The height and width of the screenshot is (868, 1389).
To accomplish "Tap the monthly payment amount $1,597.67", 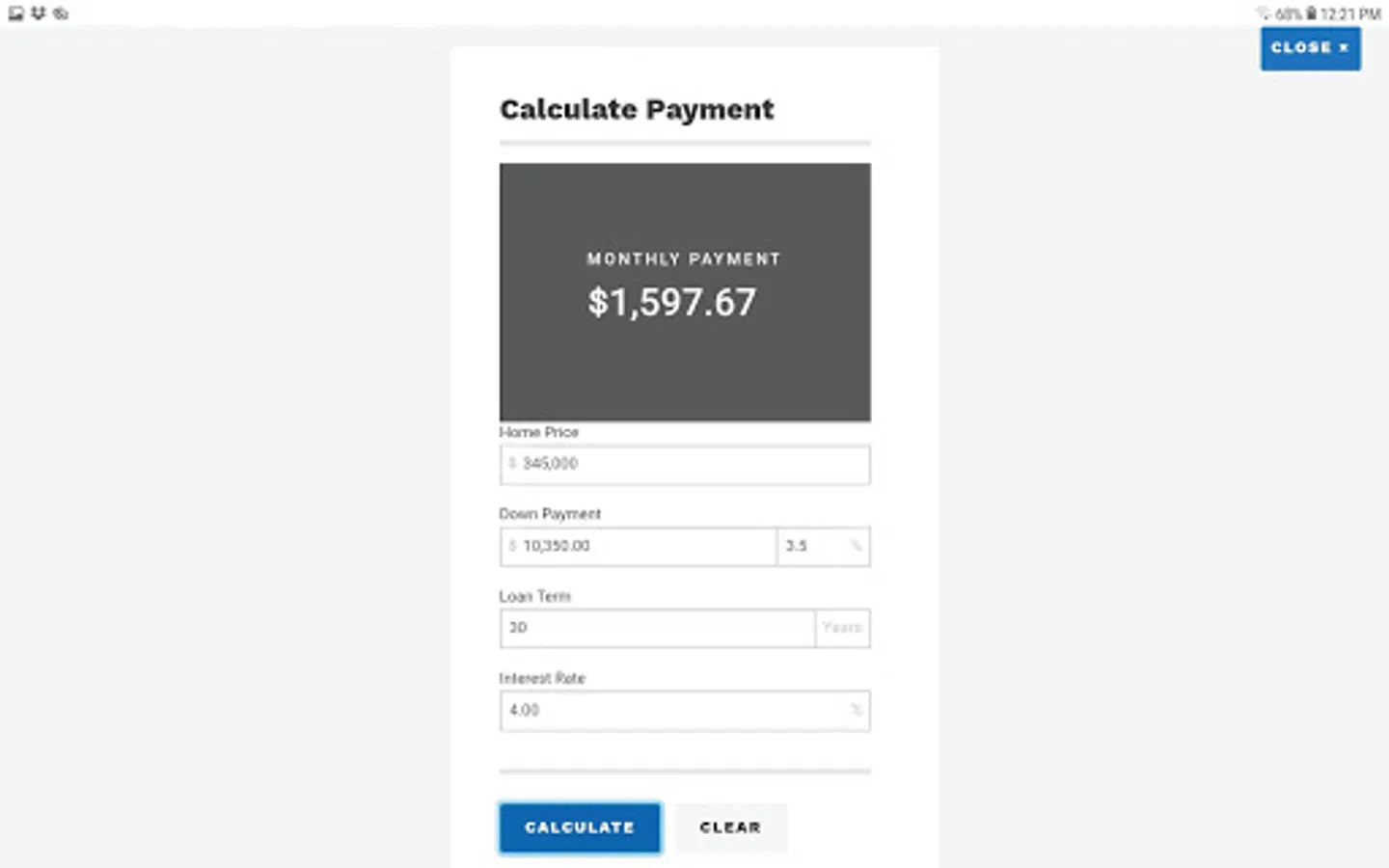I will pyautogui.click(x=672, y=303).
